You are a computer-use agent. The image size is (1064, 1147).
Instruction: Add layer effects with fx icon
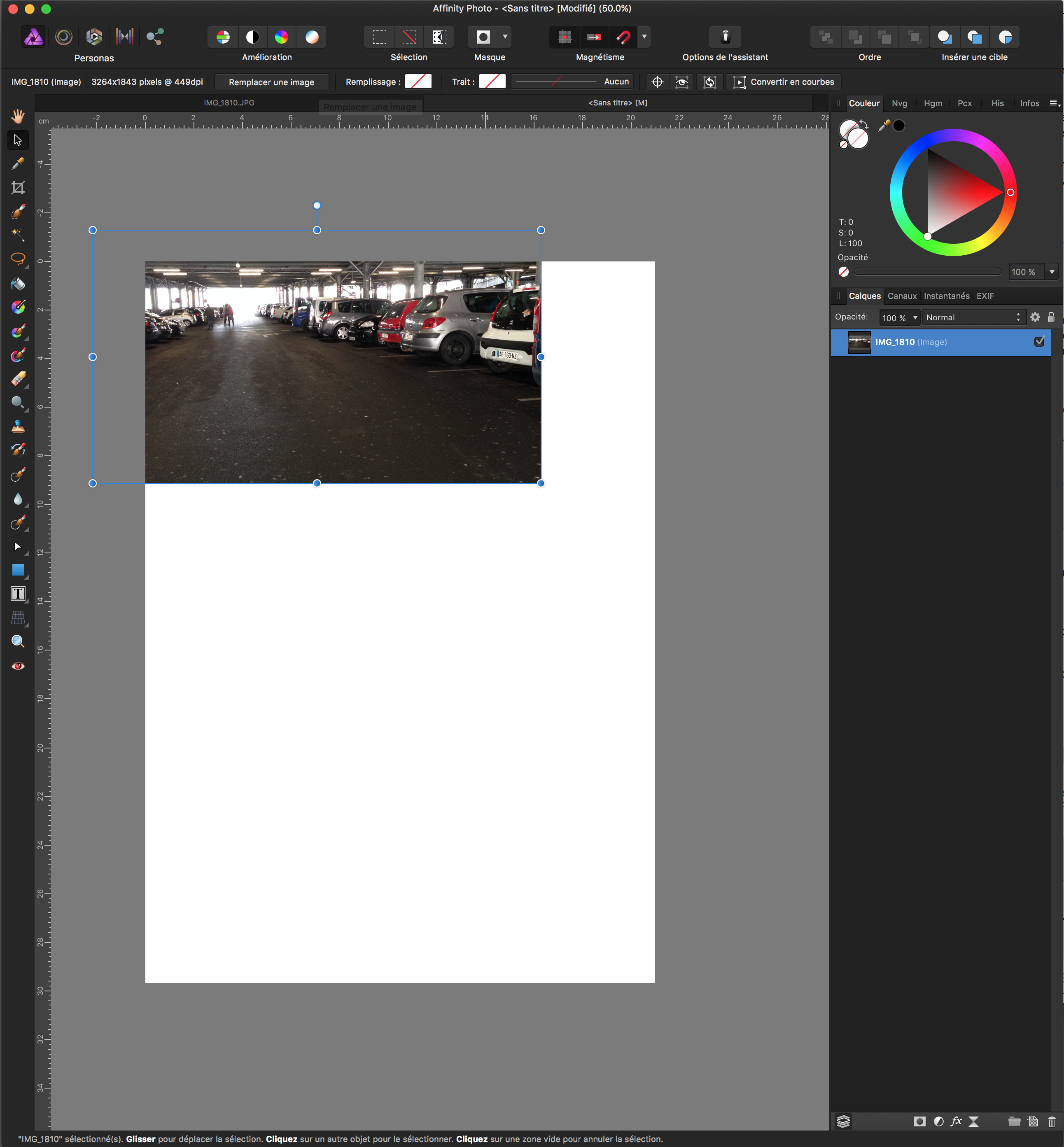tap(956, 1121)
